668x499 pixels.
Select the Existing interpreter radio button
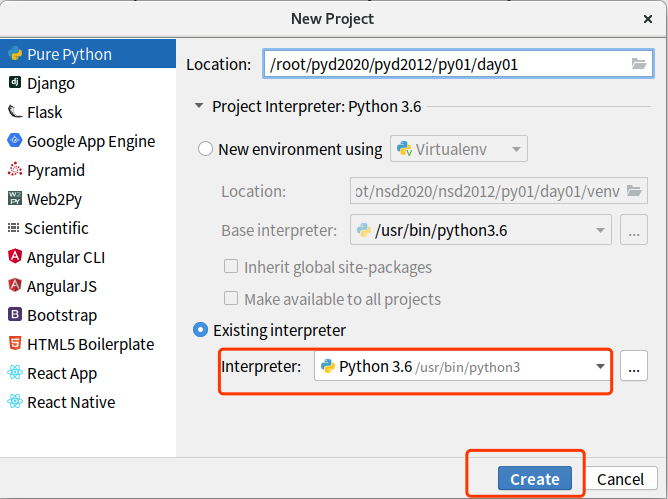point(201,329)
